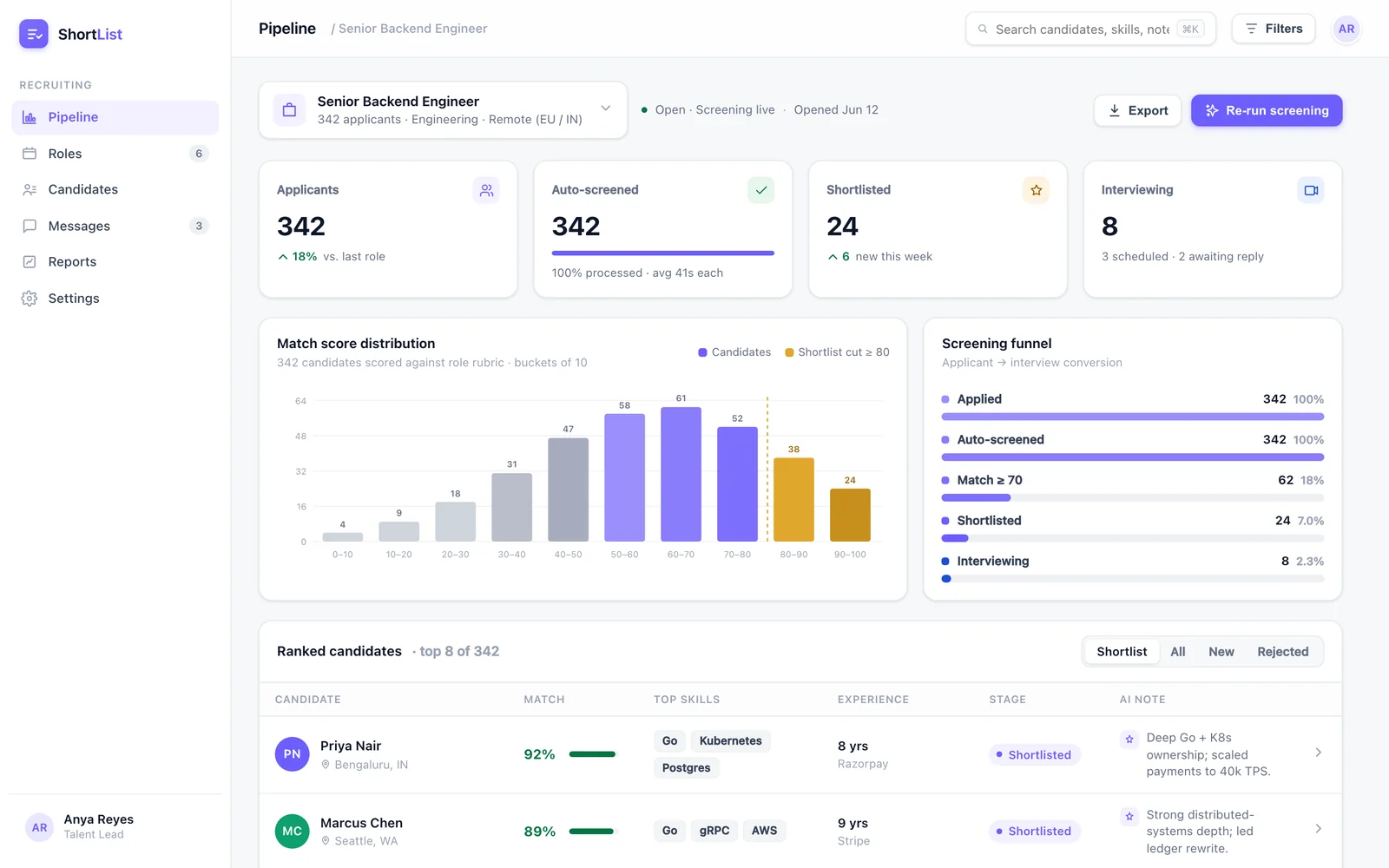Click the location pin icon beside Bengaluru, IN
The image size is (1389, 868).
(x=326, y=765)
